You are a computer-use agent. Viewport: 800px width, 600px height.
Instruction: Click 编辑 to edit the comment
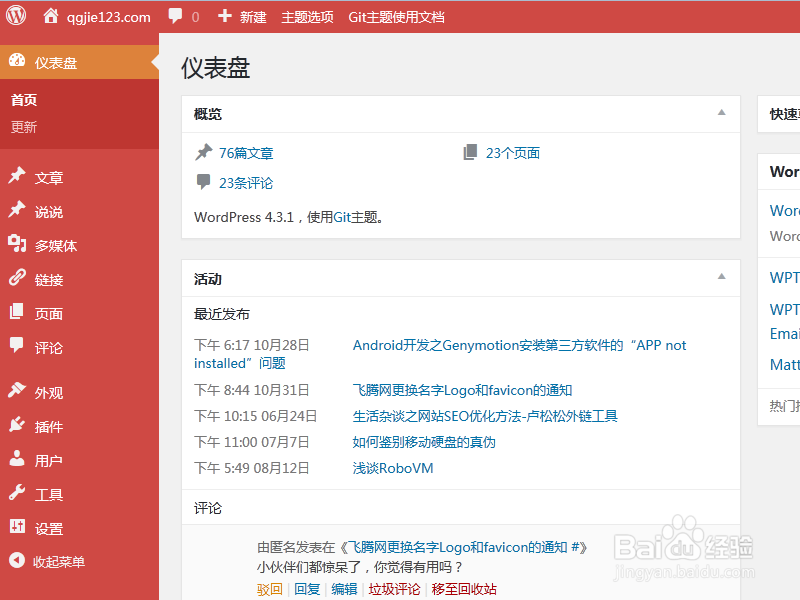tap(344, 589)
